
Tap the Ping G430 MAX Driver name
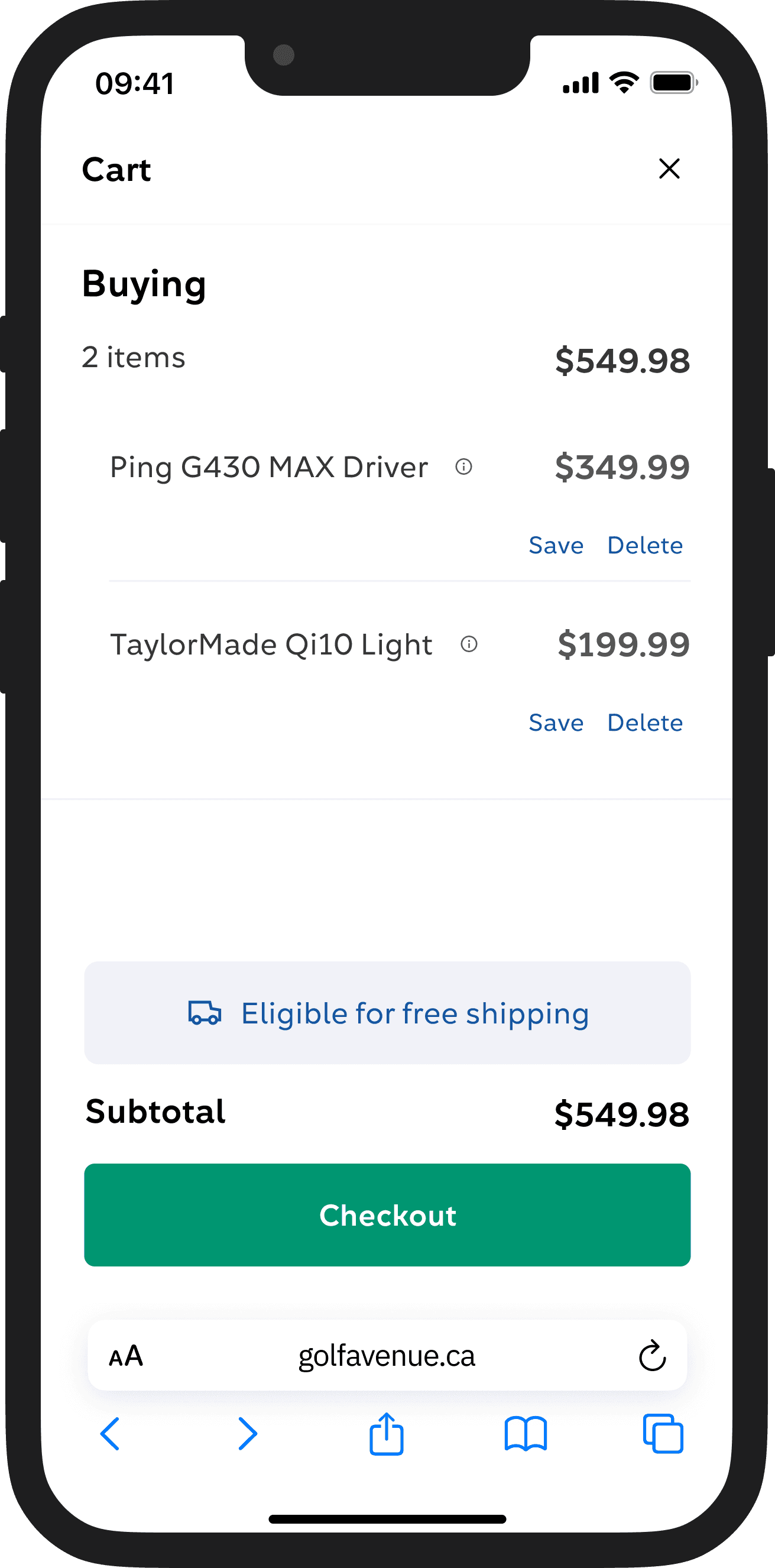click(x=268, y=468)
